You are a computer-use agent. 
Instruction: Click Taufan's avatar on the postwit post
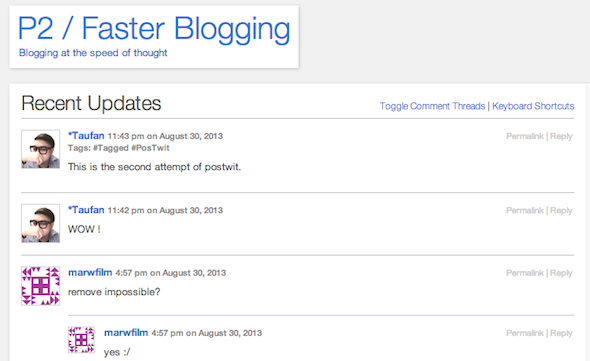pyautogui.click(x=41, y=149)
